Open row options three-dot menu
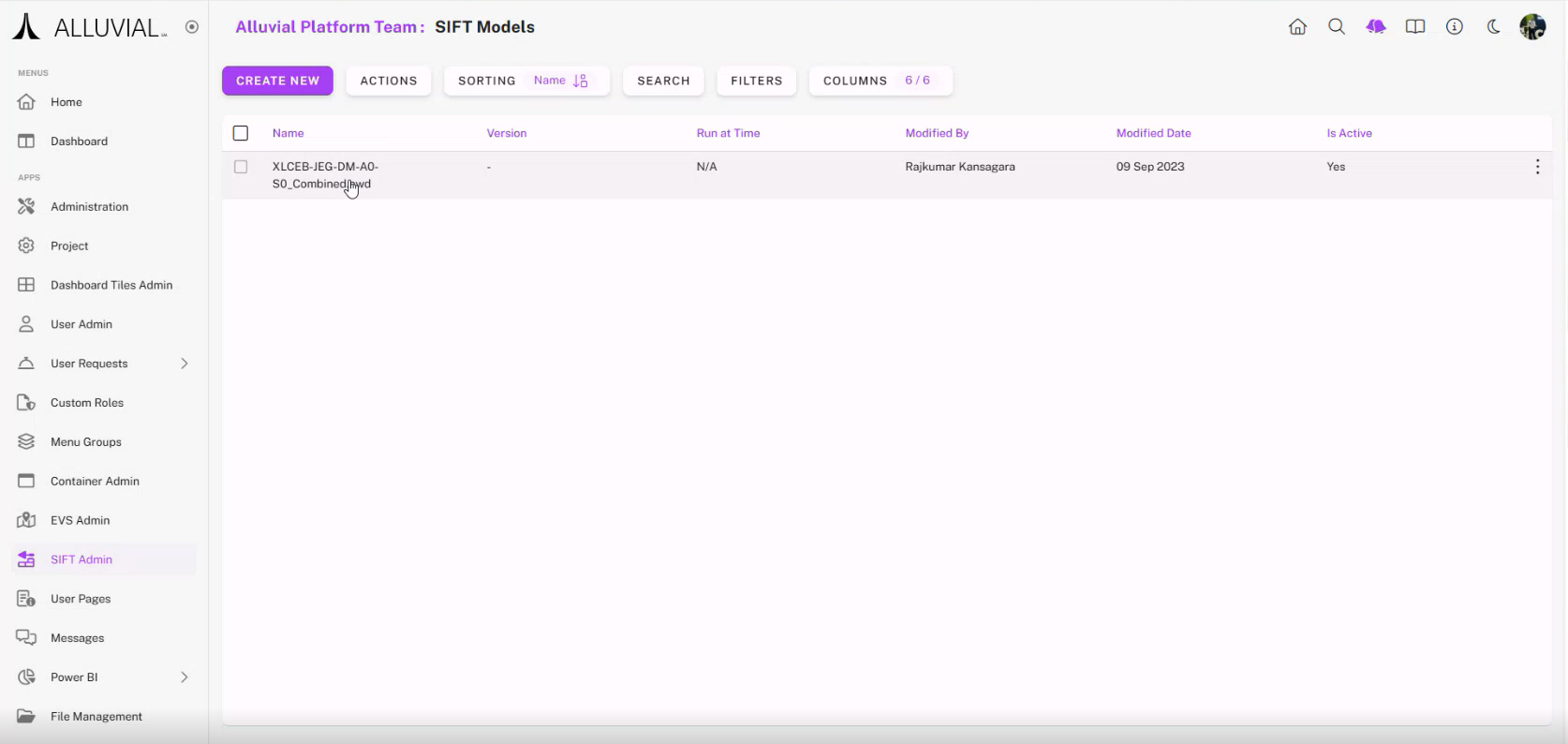The image size is (1568, 744). point(1537,167)
